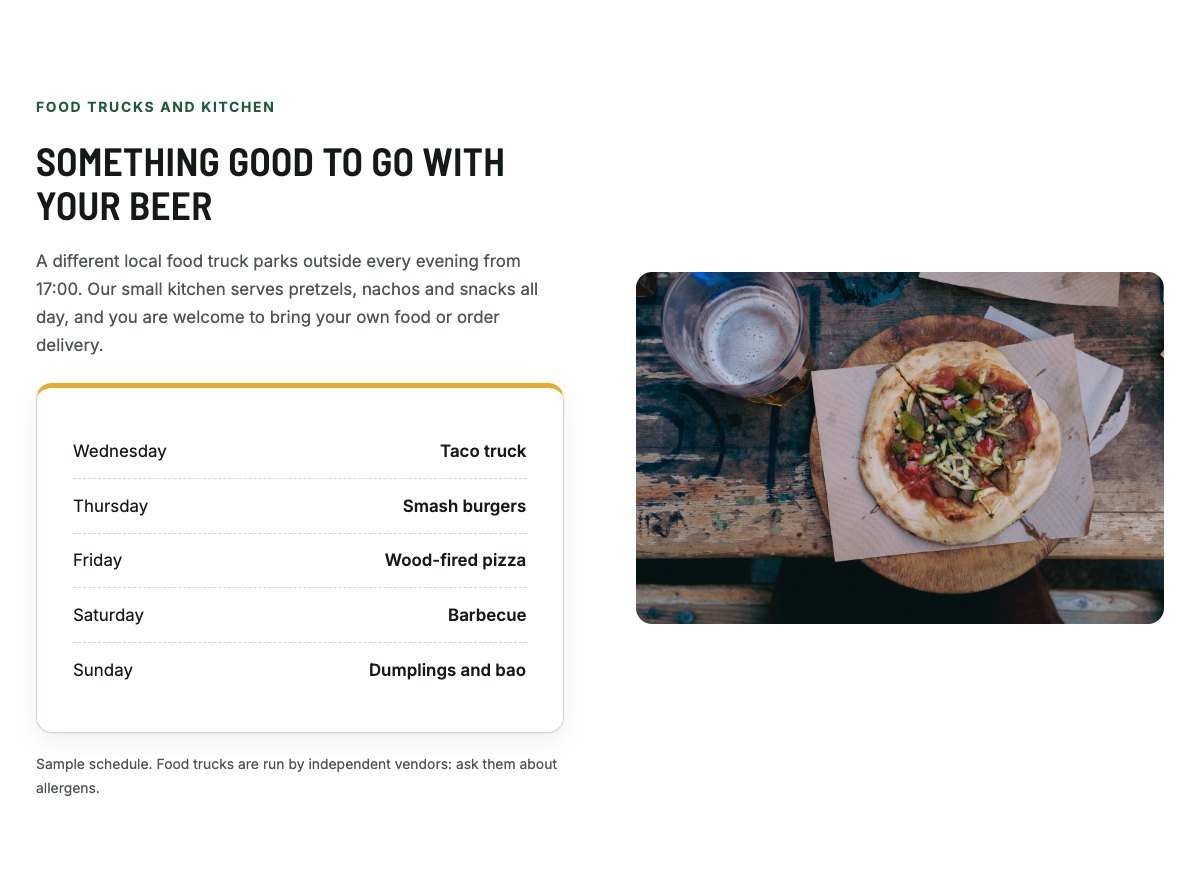The height and width of the screenshot is (896, 1200).
Task: Click the Wood-fired pizza entry
Action: click(x=455, y=560)
